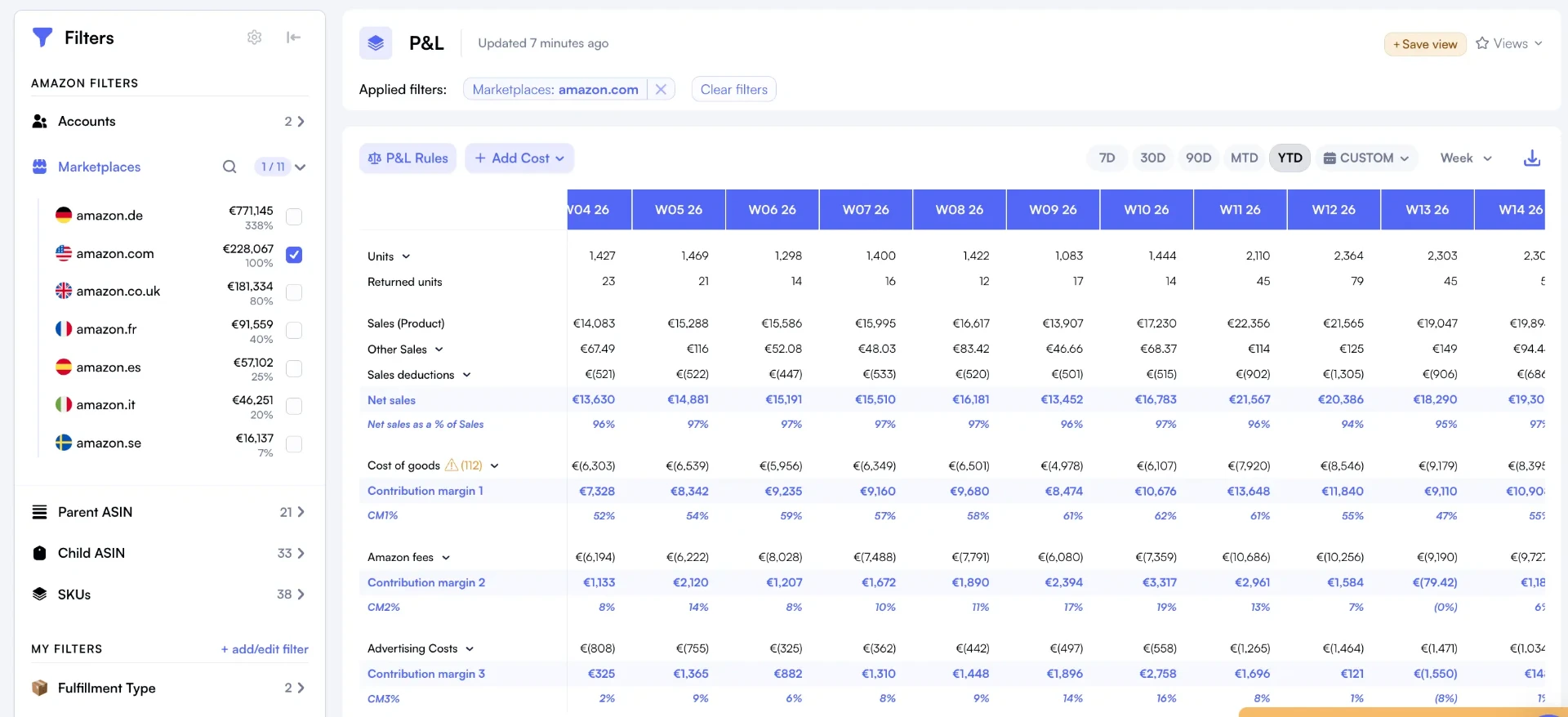Expand Cost of goods row chevron
Viewport: 1568px width, 717px height.
pos(494,466)
